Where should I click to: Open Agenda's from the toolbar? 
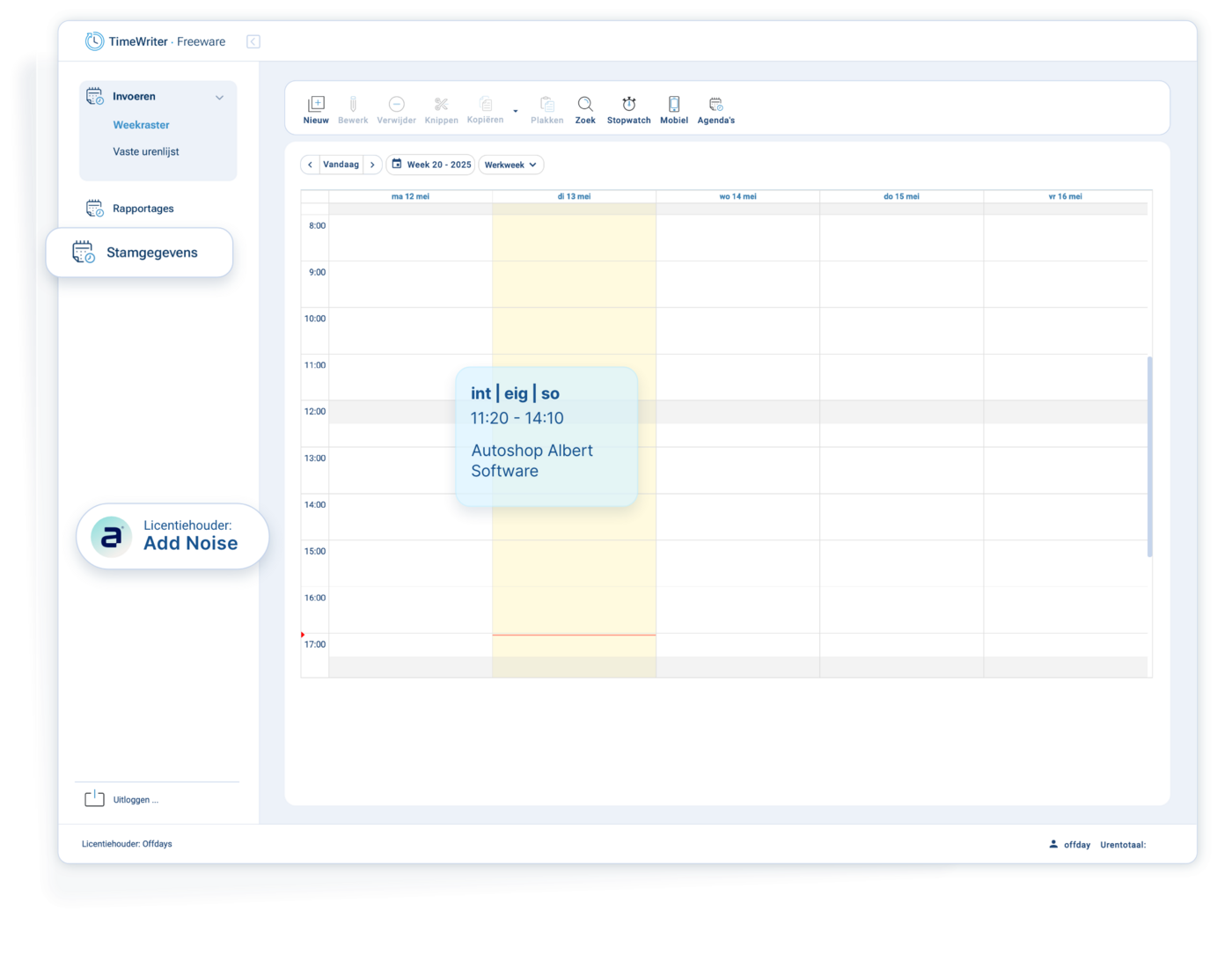(715, 105)
